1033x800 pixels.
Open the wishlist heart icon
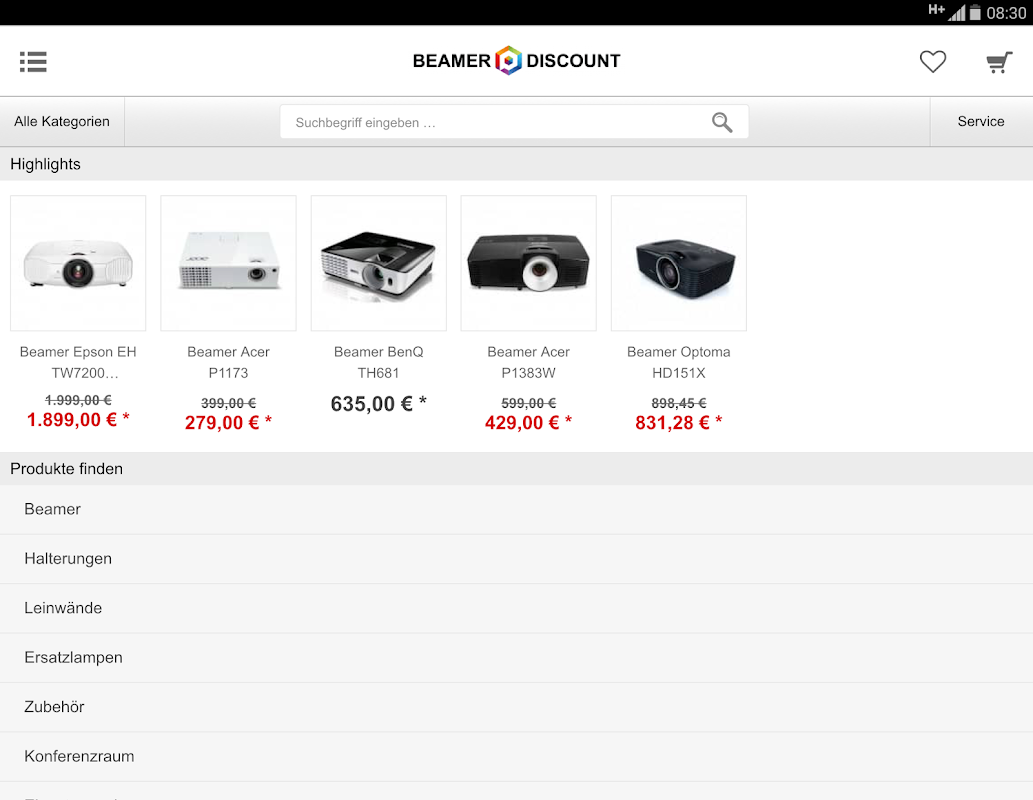(x=933, y=61)
